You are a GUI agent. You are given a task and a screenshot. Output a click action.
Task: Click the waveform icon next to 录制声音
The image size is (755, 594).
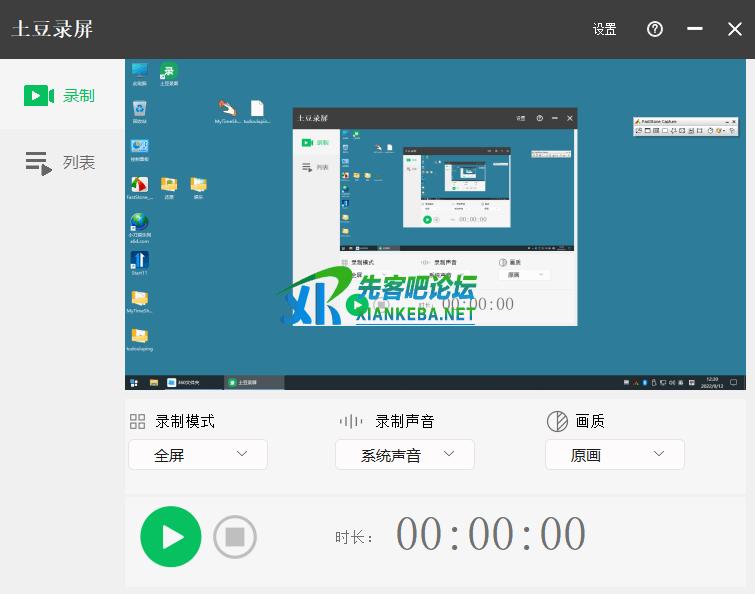(x=351, y=421)
